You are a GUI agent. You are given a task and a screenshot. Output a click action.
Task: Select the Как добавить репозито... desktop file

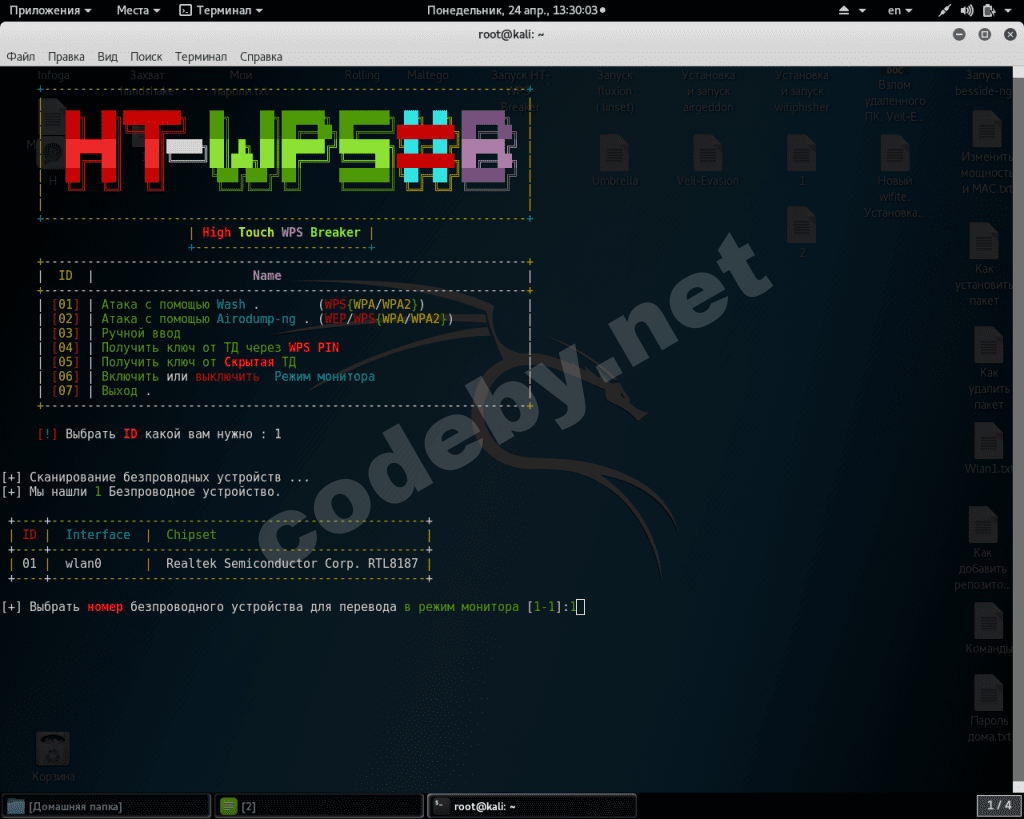[x=983, y=549]
